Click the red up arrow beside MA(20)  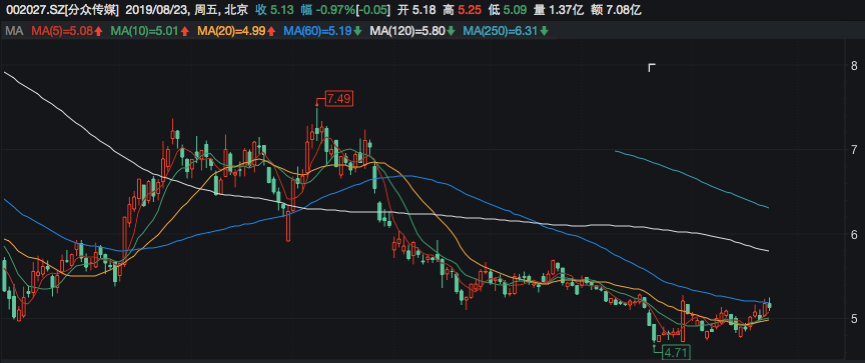[x=271, y=31]
